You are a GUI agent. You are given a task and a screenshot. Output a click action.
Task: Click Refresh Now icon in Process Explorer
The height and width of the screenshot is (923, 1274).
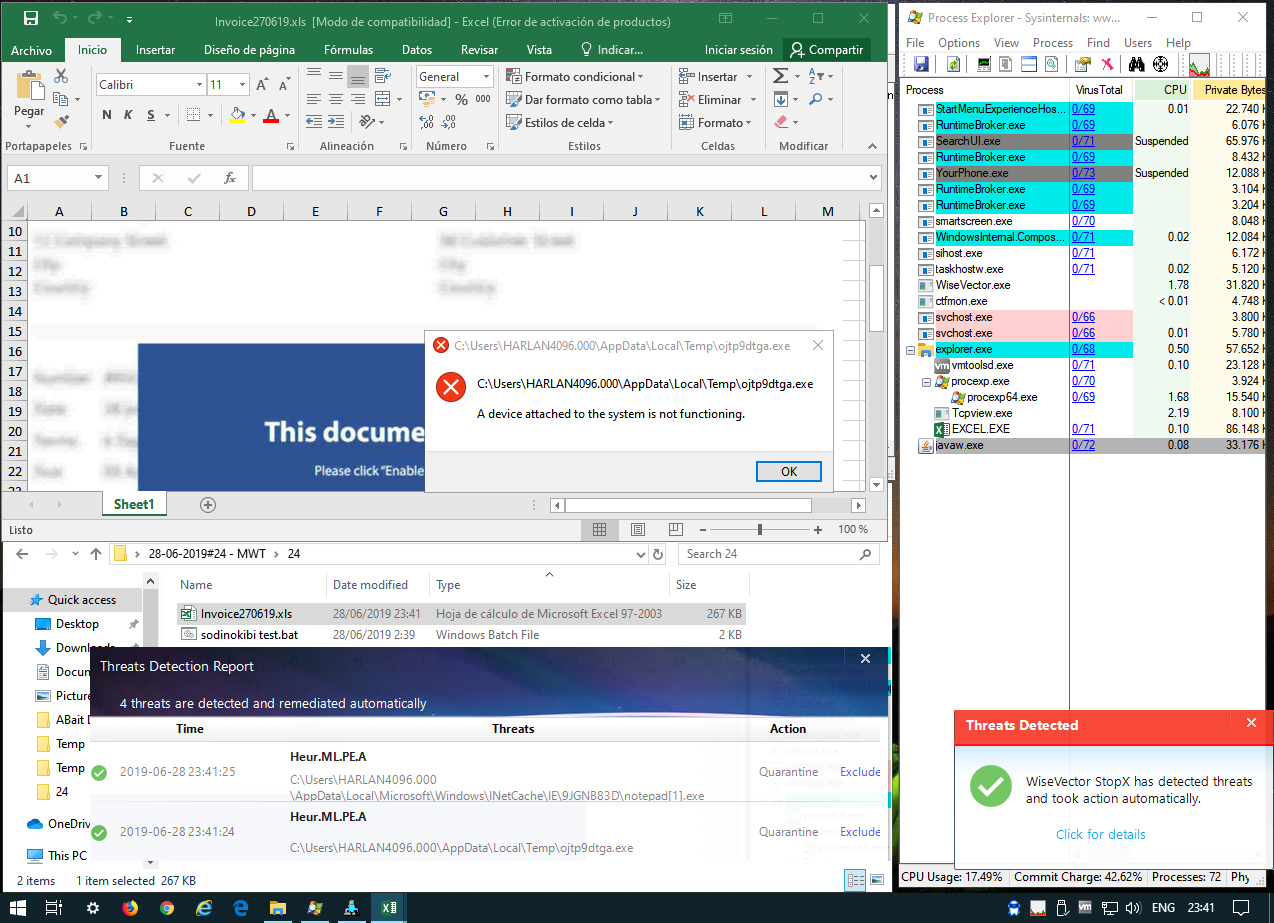click(x=954, y=64)
